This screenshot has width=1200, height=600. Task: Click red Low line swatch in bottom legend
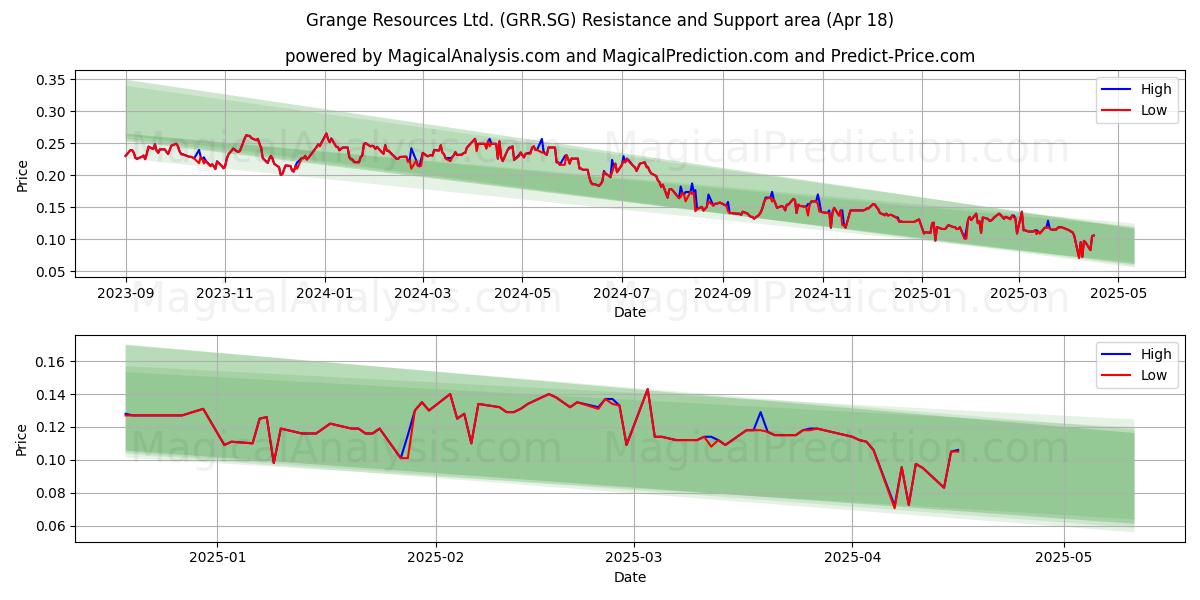(1116, 376)
